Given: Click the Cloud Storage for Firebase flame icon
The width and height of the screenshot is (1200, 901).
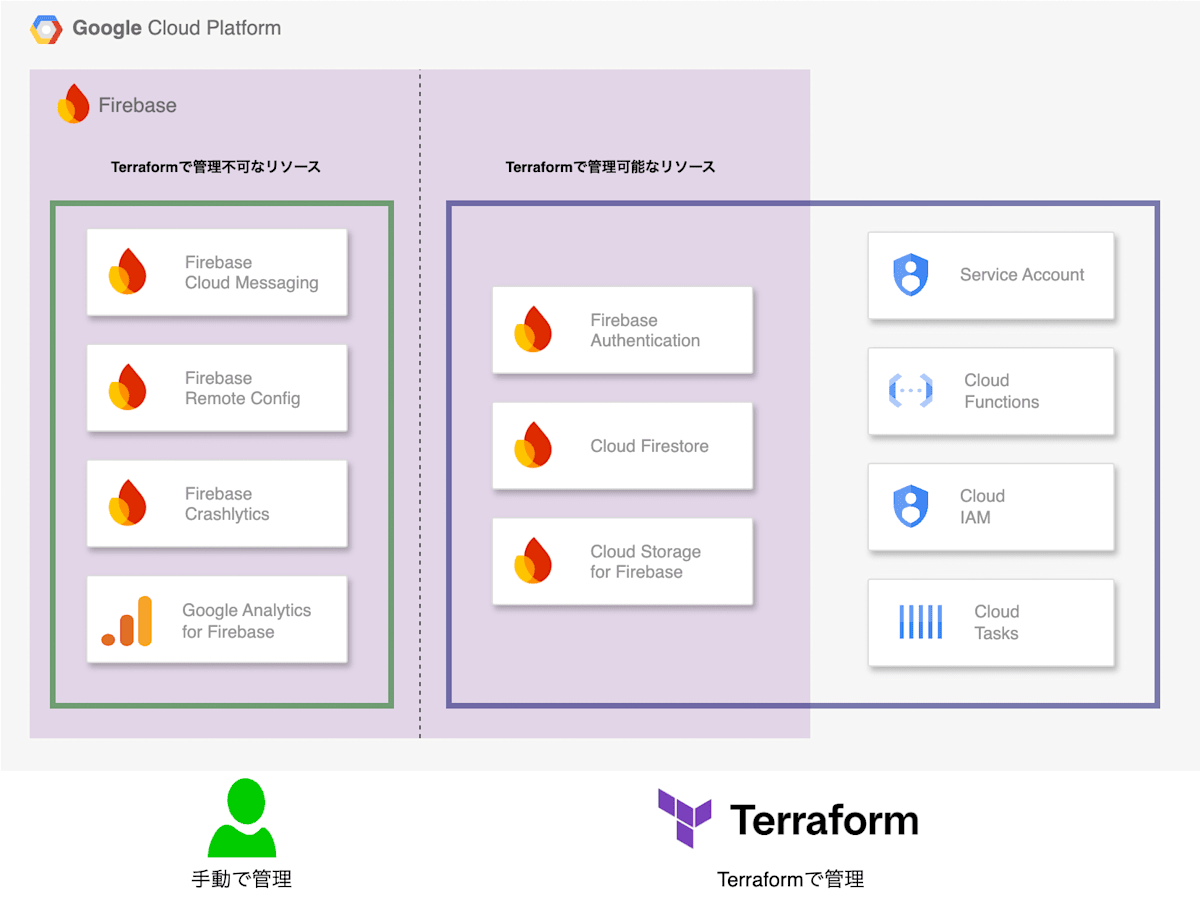Looking at the screenshot, I should [x=533, y=561].
